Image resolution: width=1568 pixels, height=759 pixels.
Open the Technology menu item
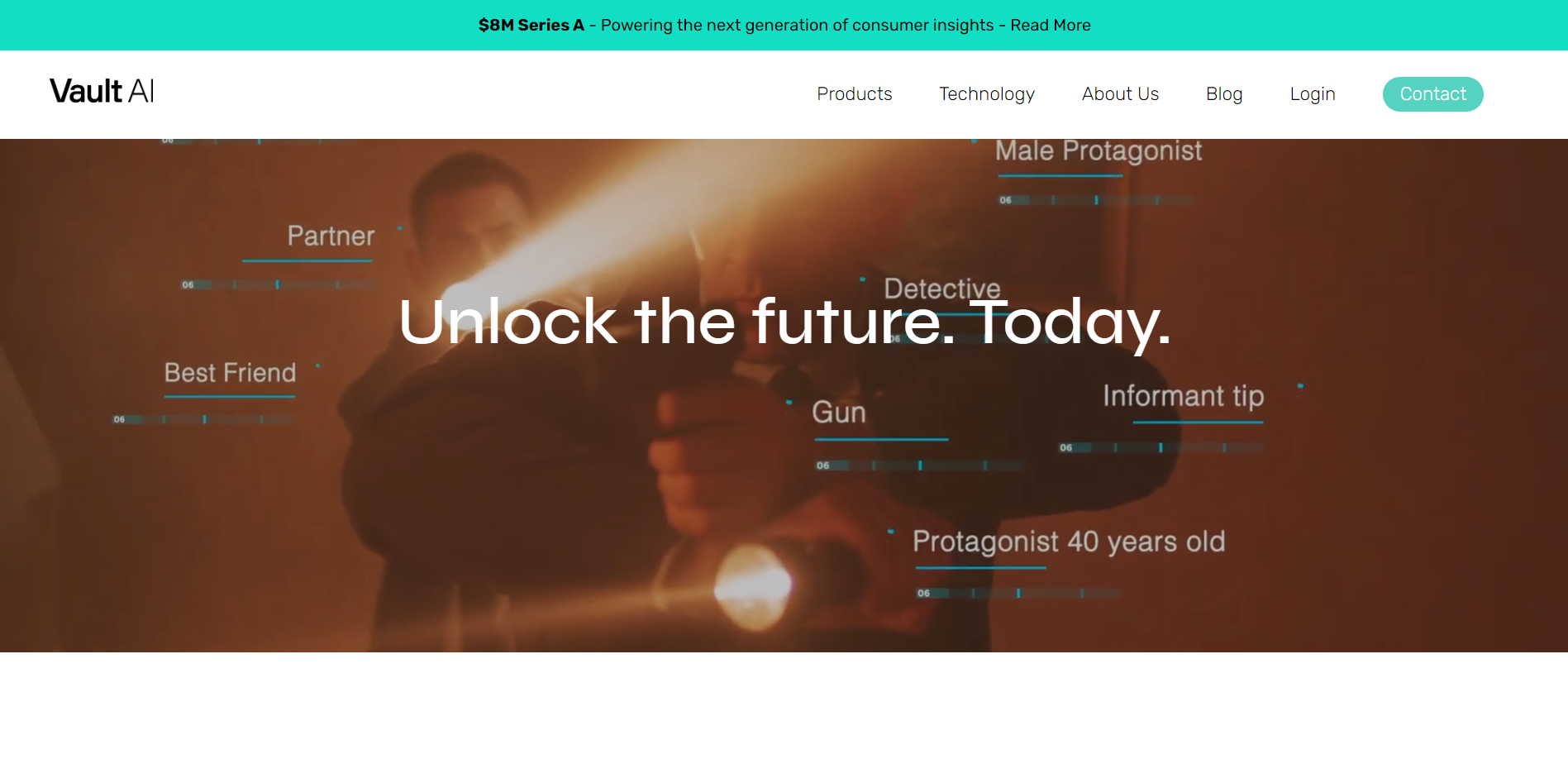tap(986, 94)
